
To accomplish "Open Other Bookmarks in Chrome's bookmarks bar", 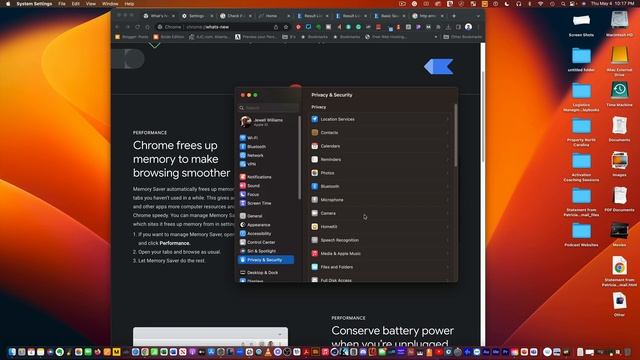I will click(x=462, y=37).
